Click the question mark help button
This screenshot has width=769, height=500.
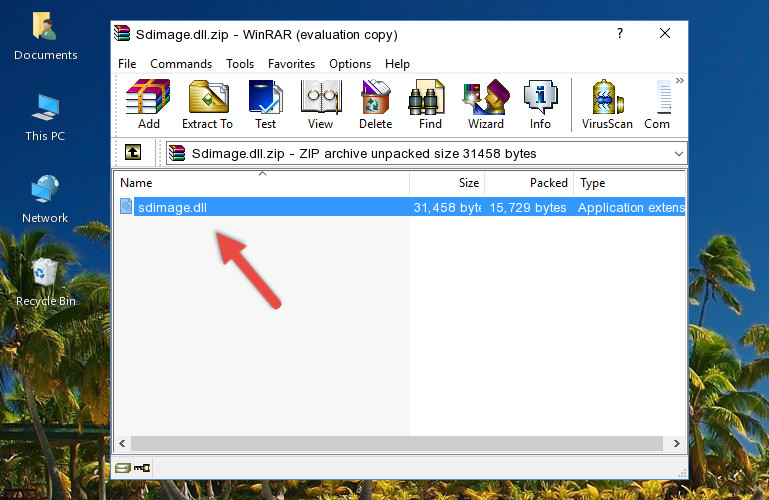(x=620, y=33)
